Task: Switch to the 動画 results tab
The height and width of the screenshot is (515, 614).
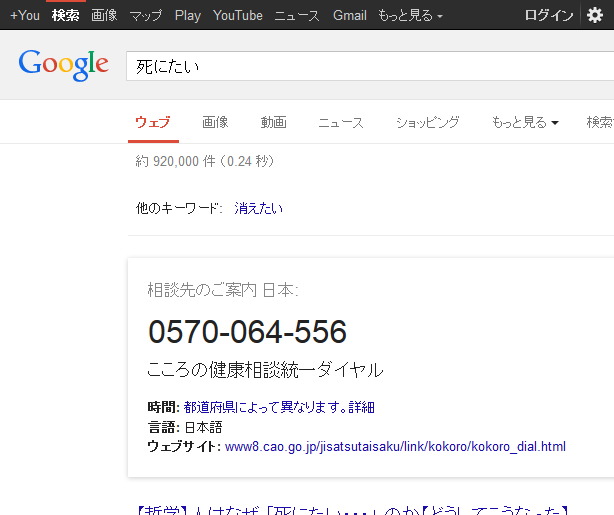Action: click(x=274, y=123)
